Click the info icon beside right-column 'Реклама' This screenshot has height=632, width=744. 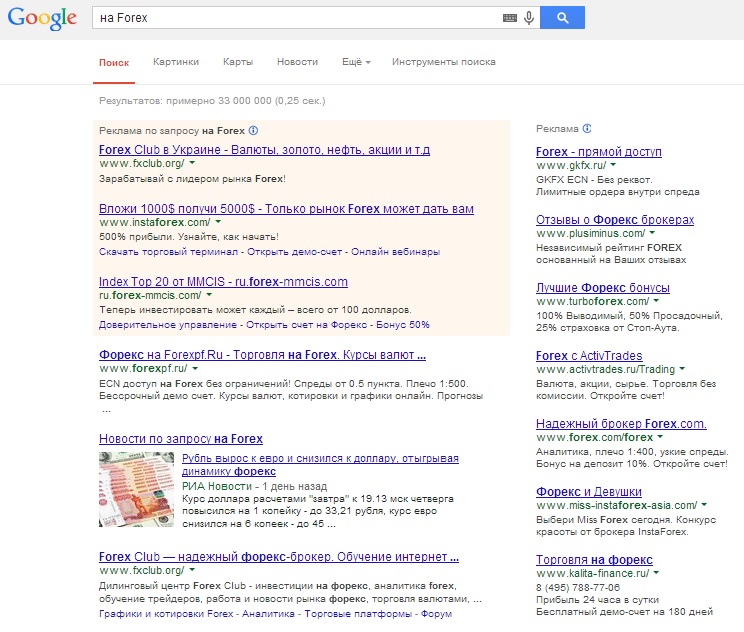(587, 129)
